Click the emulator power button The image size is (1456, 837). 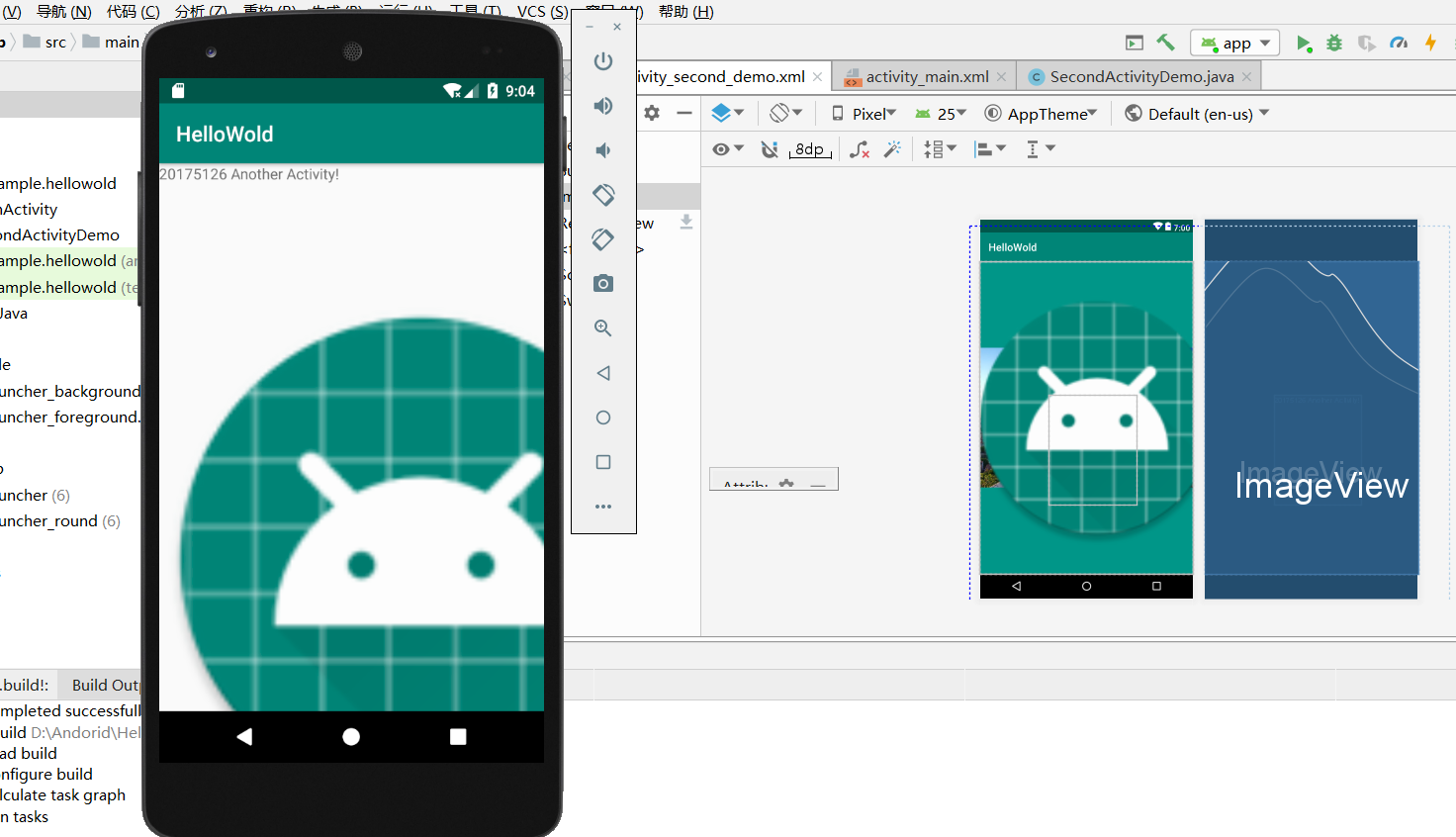(x=603, y=61)
